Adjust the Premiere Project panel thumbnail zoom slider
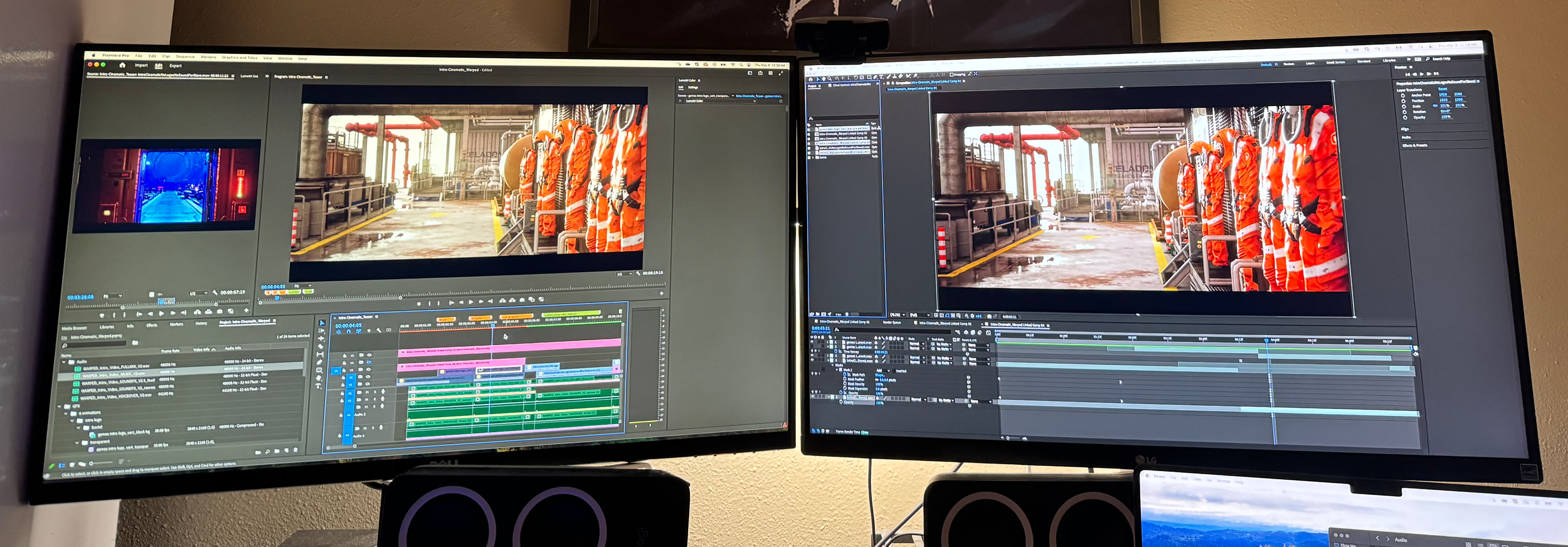Image resolution: width=1568 pixels, height=547 pixels. point(101,463)
